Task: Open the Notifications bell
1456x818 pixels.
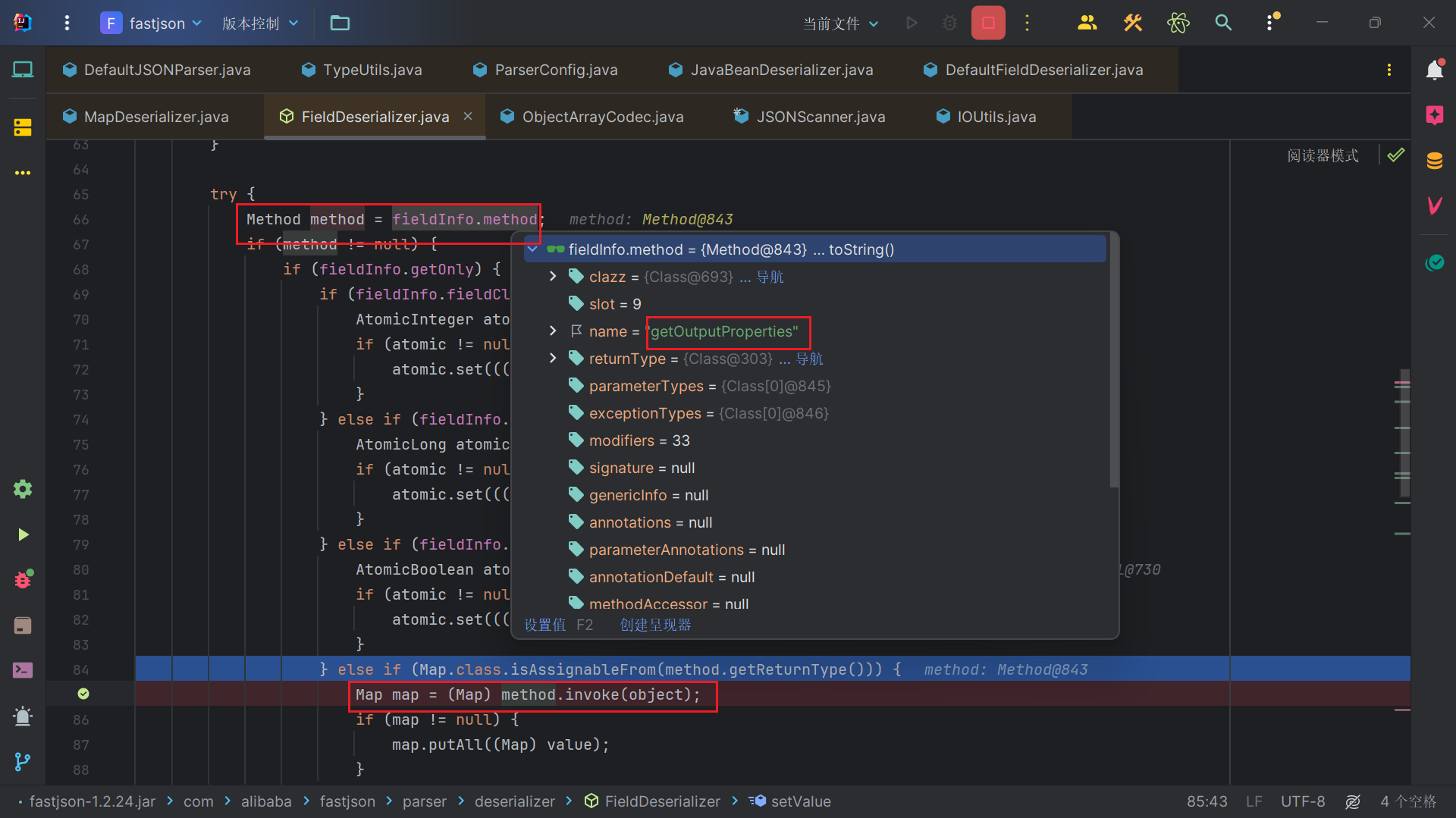Action: (x=1435, y=70)
